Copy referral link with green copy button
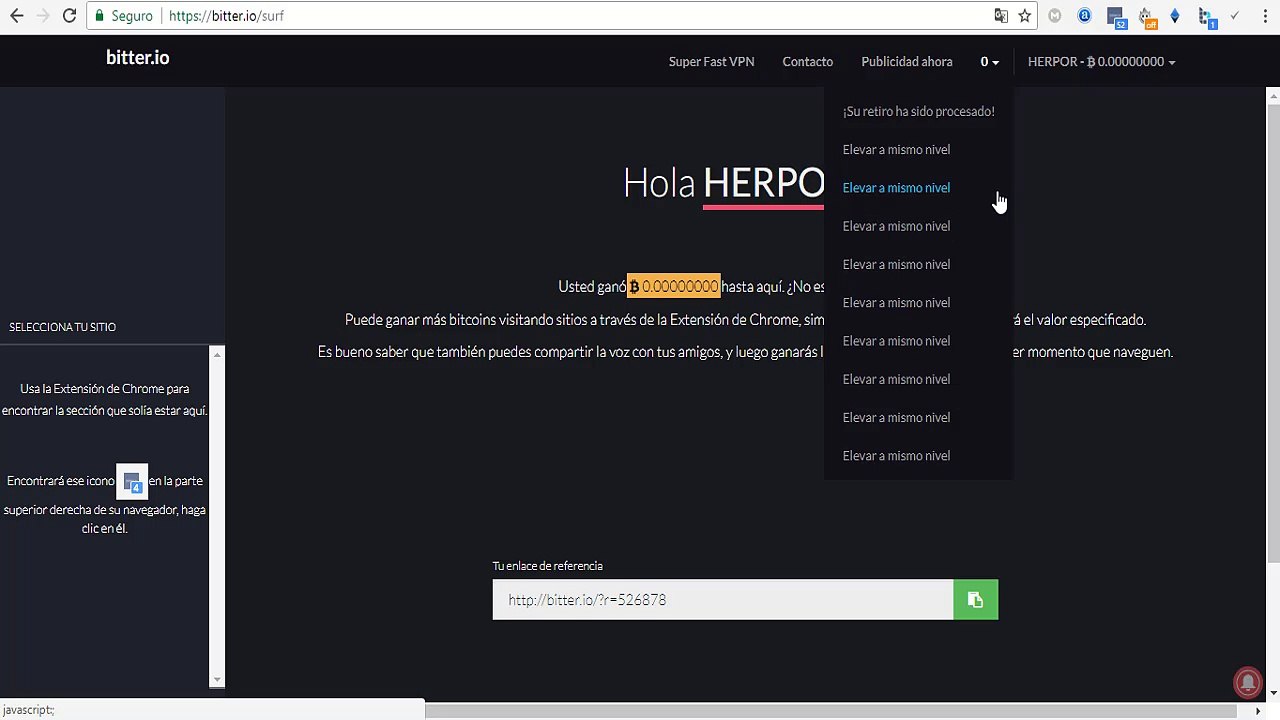 click(976, 600)
